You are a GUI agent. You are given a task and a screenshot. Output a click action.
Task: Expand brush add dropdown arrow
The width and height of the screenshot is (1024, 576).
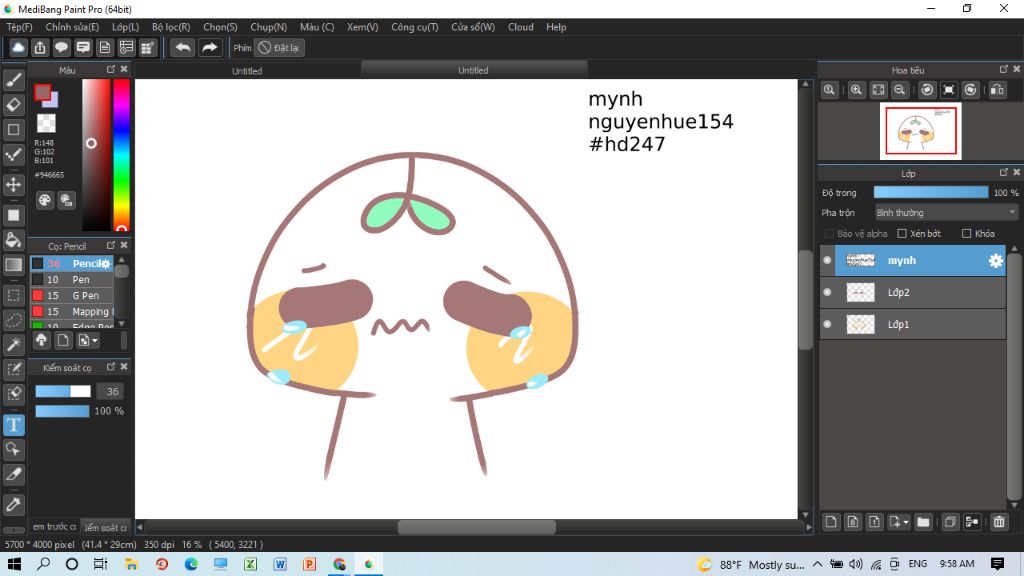click(x=95, y=341)
